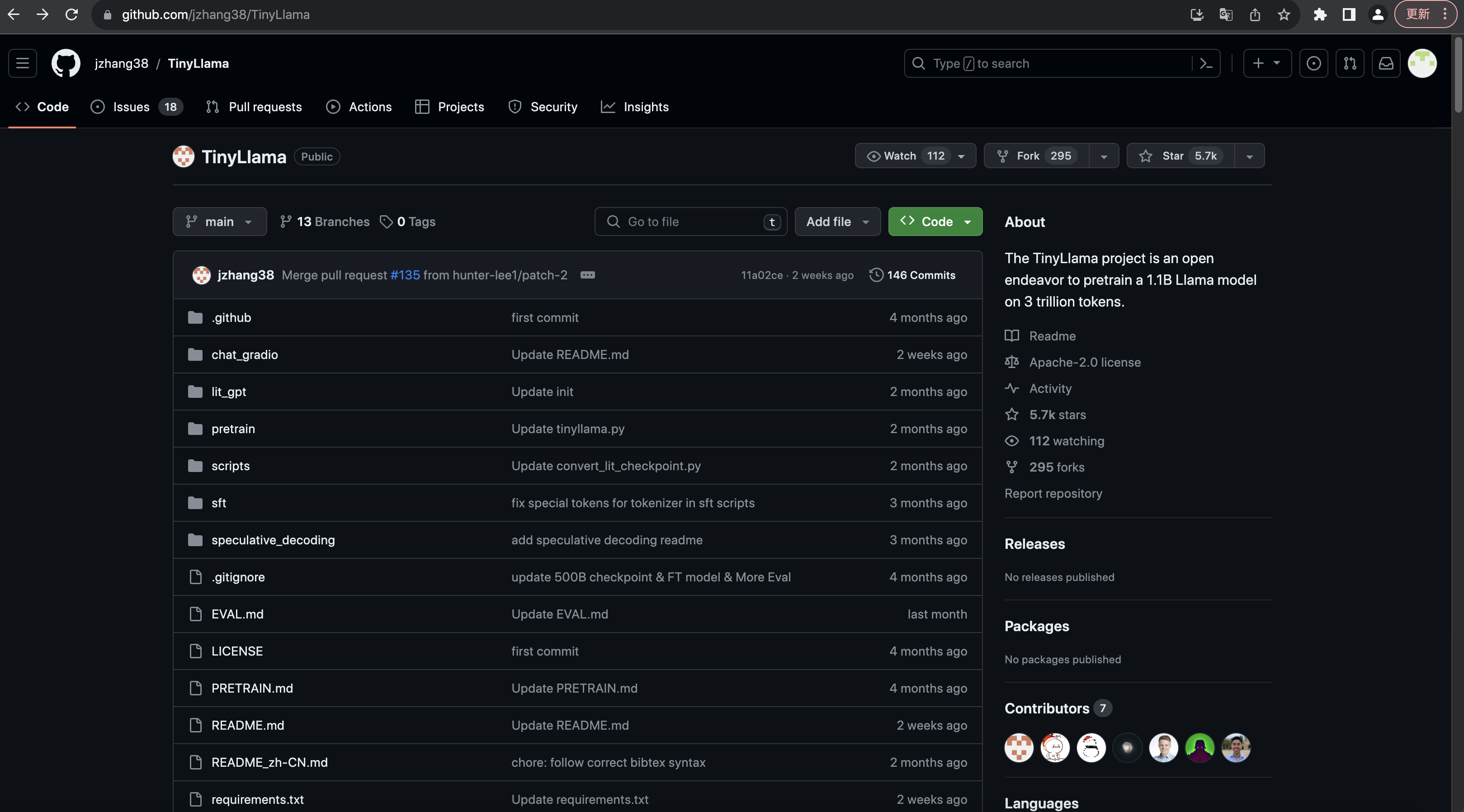Screen dimensions: 1464x812
Task: Switch to the Issues tab
Action: (x=131, y=107)
